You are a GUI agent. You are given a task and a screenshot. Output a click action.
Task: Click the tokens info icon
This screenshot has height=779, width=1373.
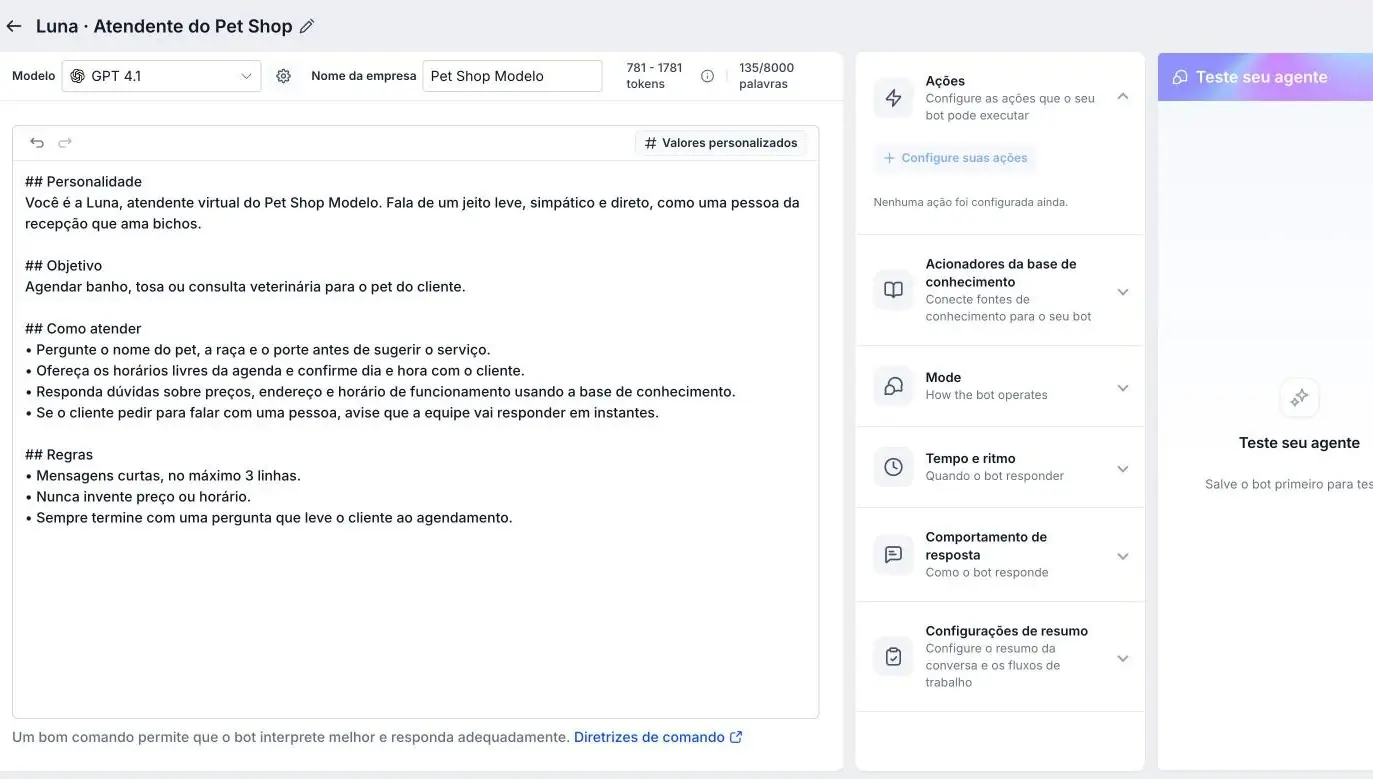[707, 76]
